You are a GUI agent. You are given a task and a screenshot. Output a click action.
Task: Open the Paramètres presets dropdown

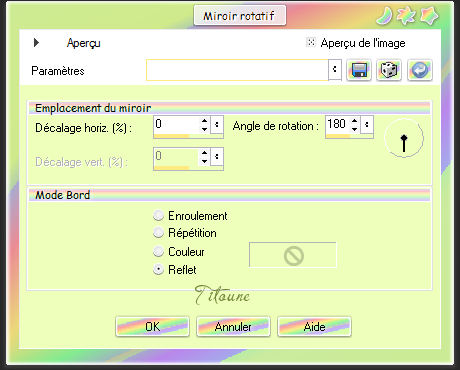pos(335,70)
